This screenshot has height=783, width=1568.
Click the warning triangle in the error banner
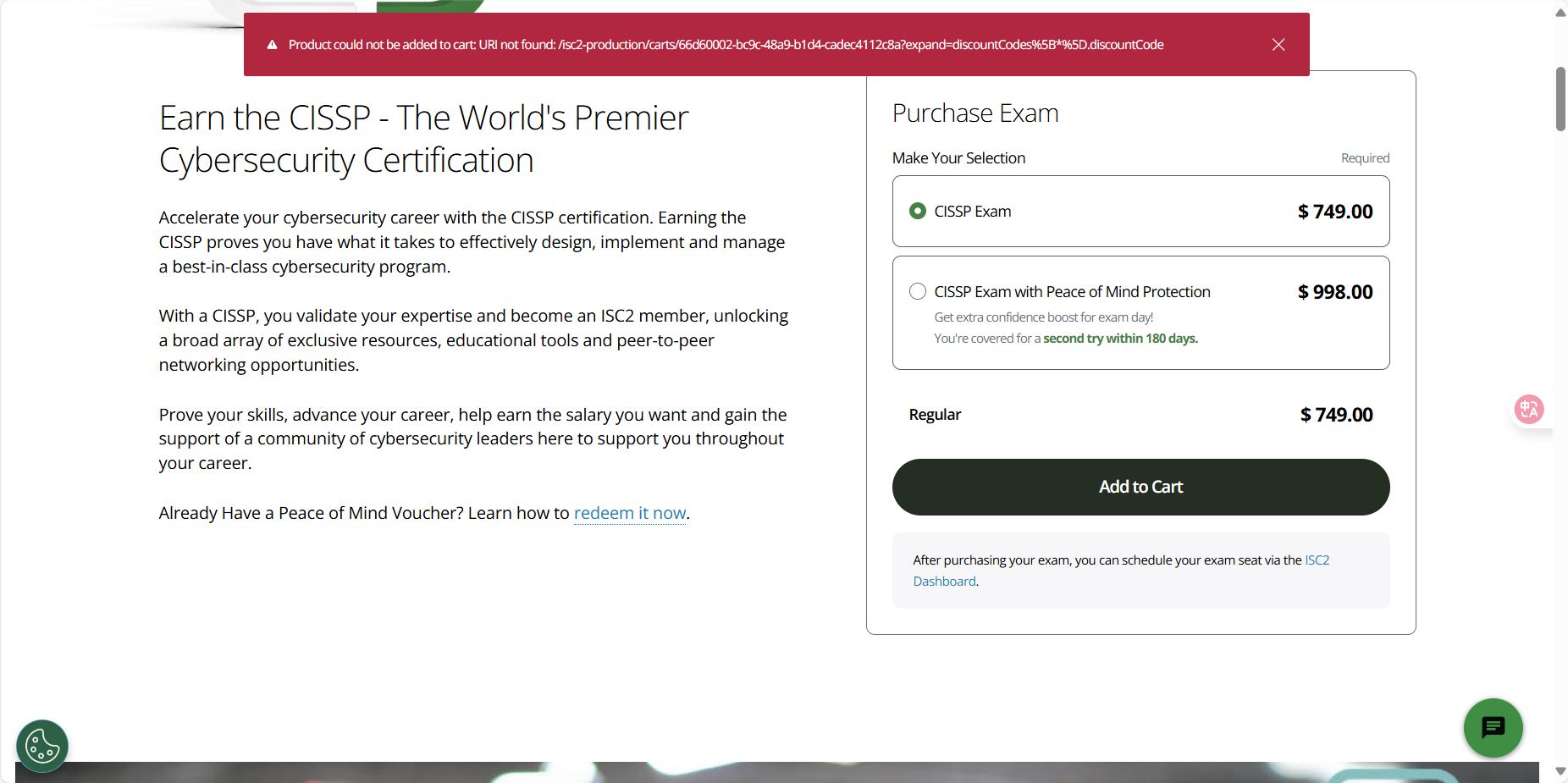pos(272,44)
